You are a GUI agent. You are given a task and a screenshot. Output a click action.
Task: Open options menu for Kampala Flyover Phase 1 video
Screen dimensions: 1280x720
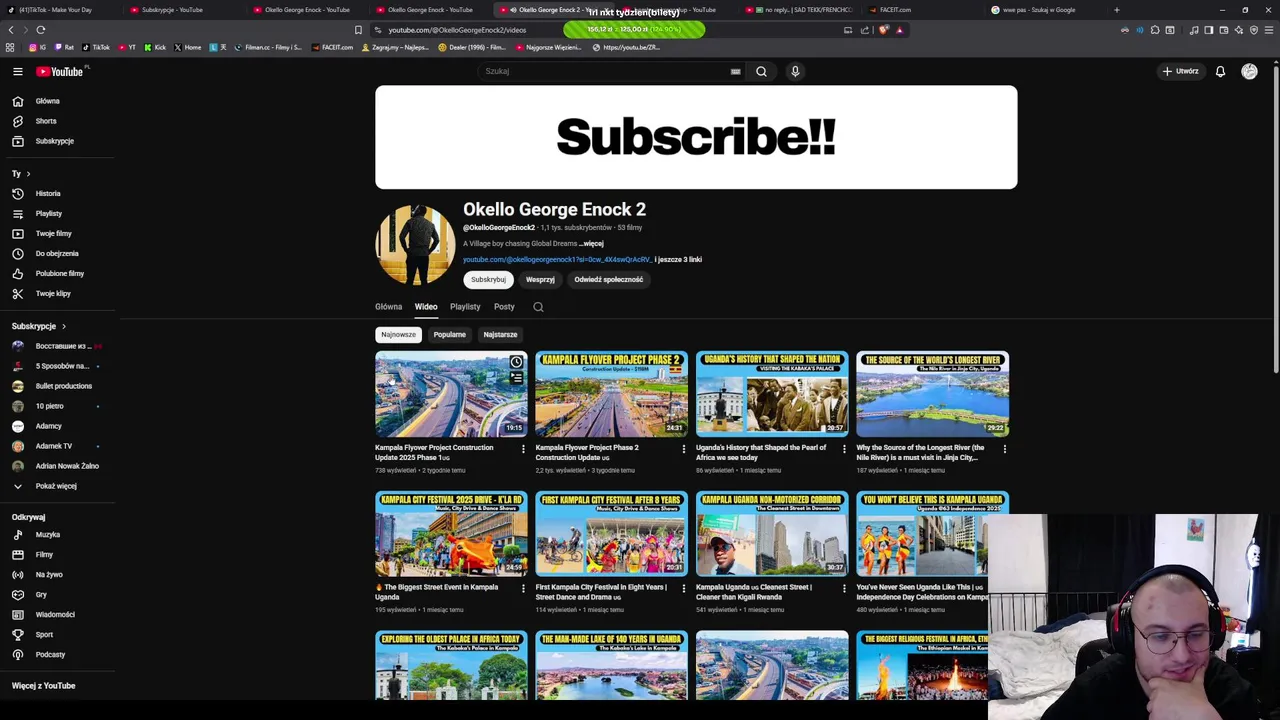[523, 449]
